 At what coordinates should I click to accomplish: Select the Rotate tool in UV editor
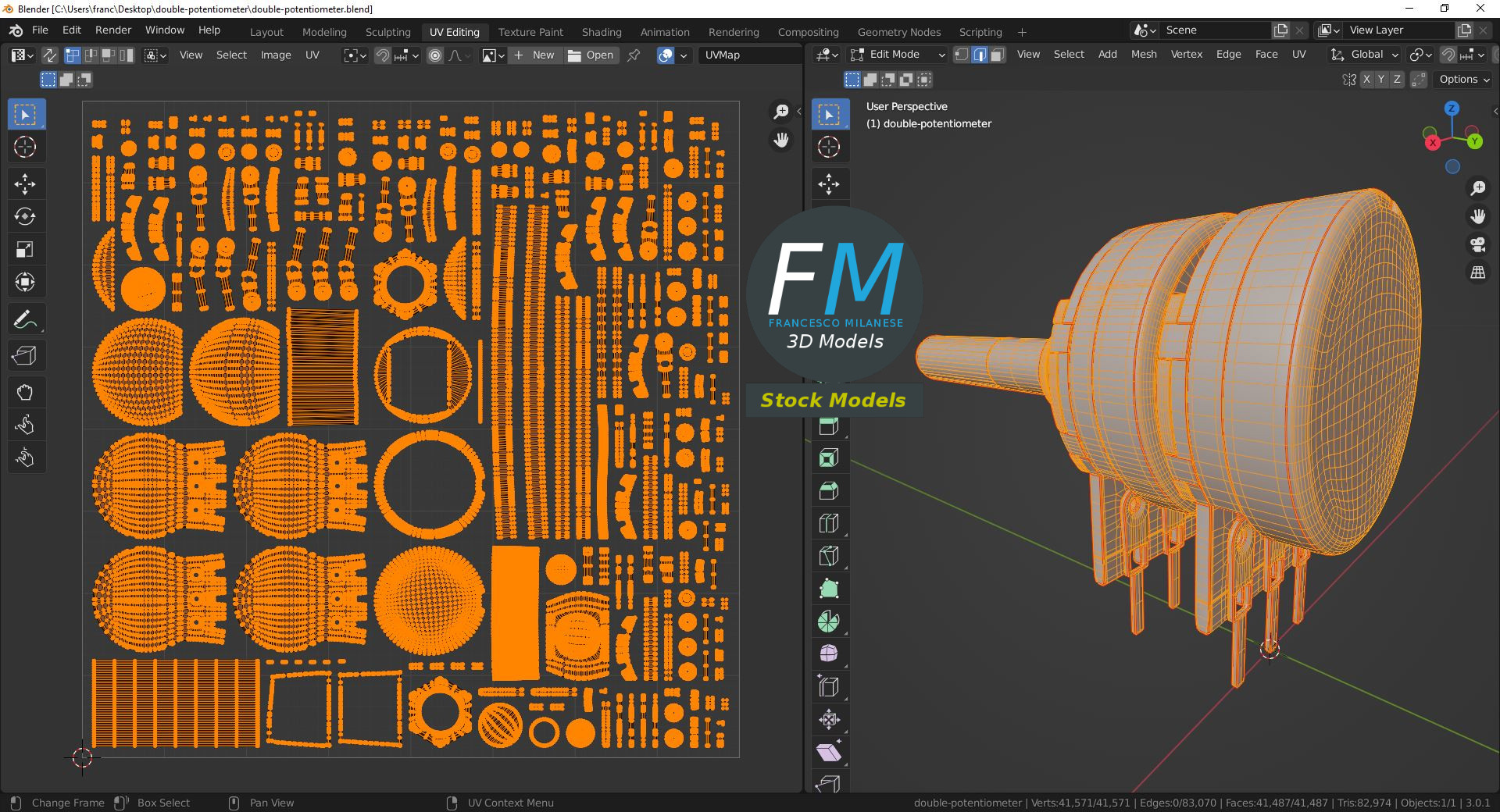25,216
